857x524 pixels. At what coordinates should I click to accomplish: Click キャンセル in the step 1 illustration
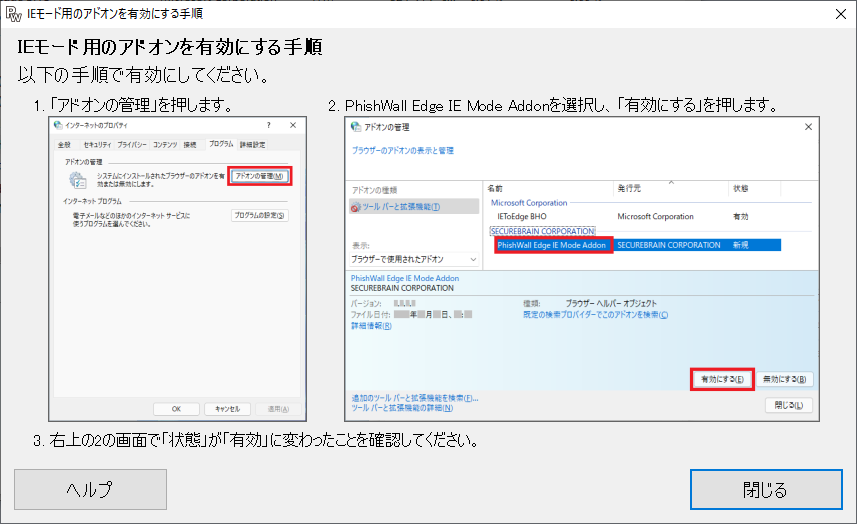[x=227, y=409]
